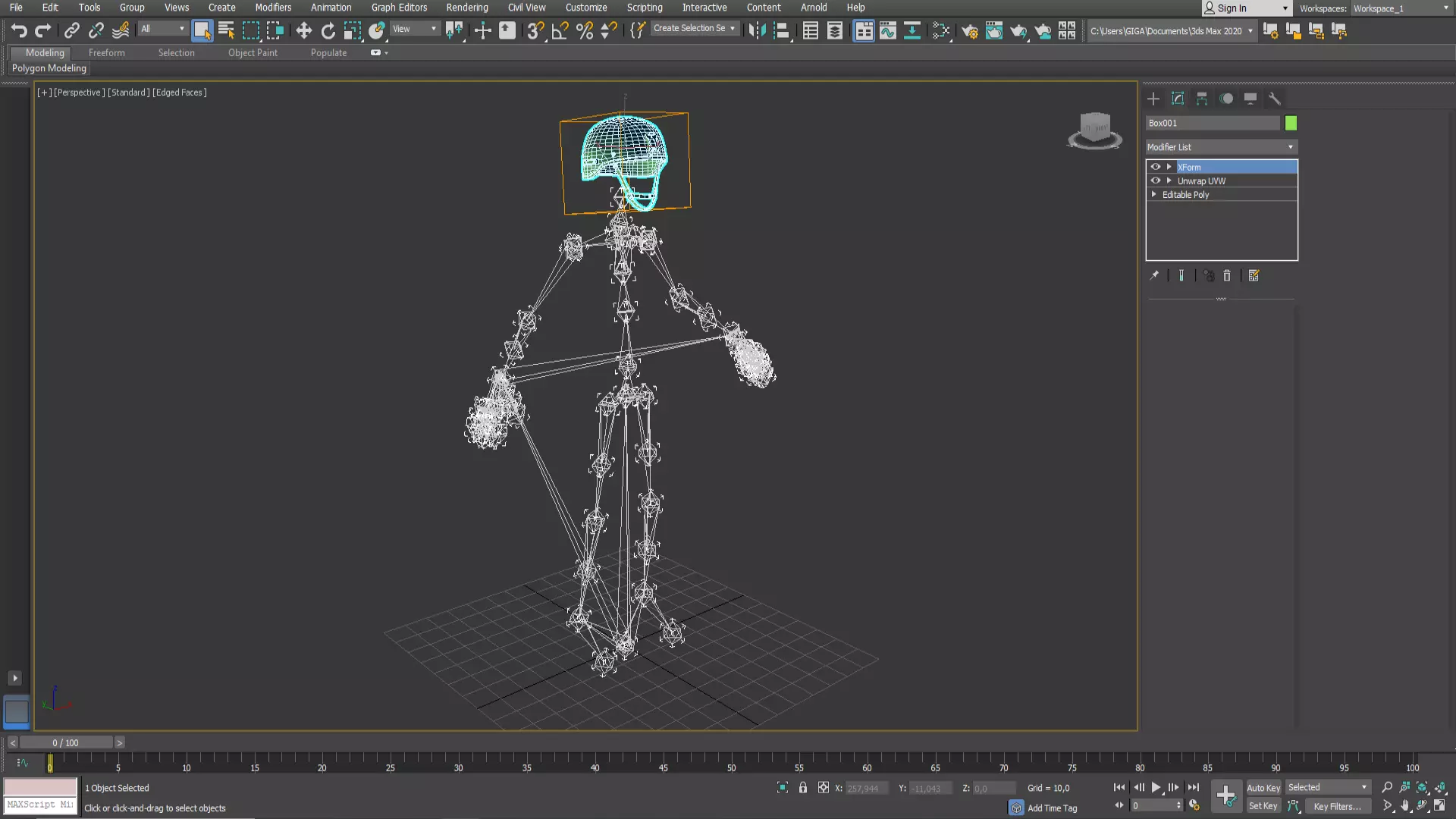Toggle visibility eye of XForm modifier
This screenshot has width=1456, height=819.
pos(1156,167)
